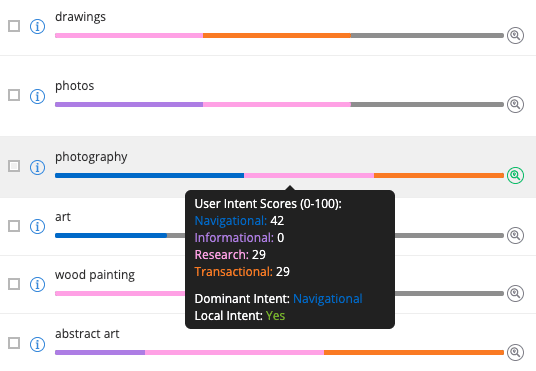Open info icon for photography keyword
Screen dimensions: 536x371
(37, 167)
